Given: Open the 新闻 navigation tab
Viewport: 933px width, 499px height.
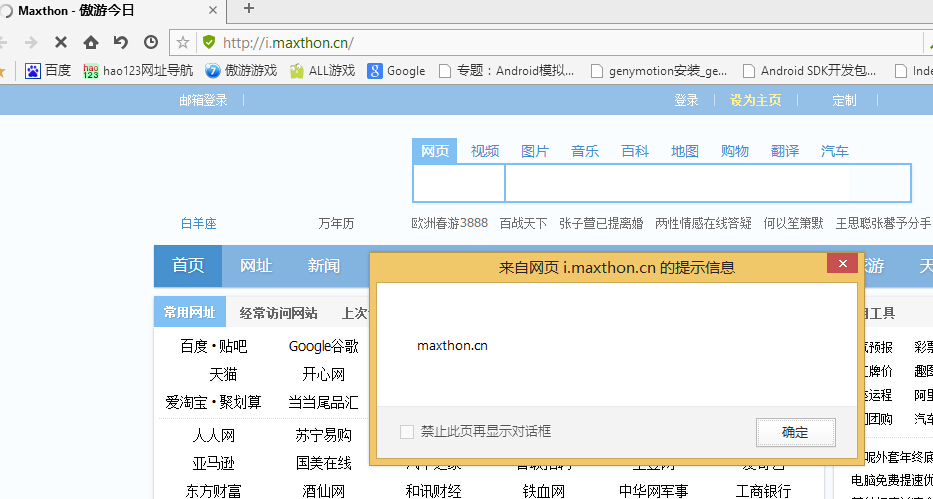Looking at the screenshot, I should pyautogui.click(x=324, y=266).
